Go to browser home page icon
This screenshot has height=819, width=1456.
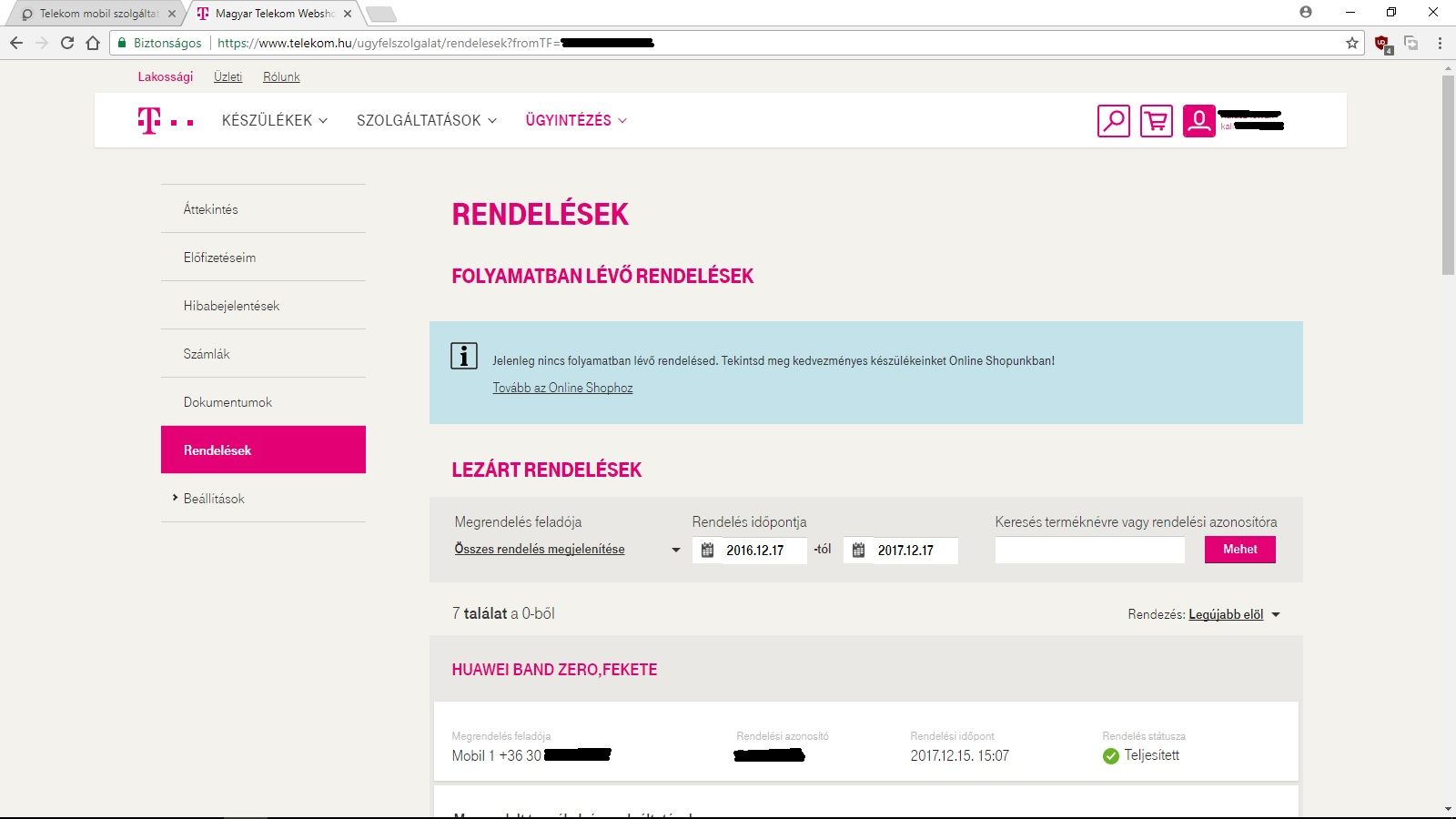pos(93,43)
